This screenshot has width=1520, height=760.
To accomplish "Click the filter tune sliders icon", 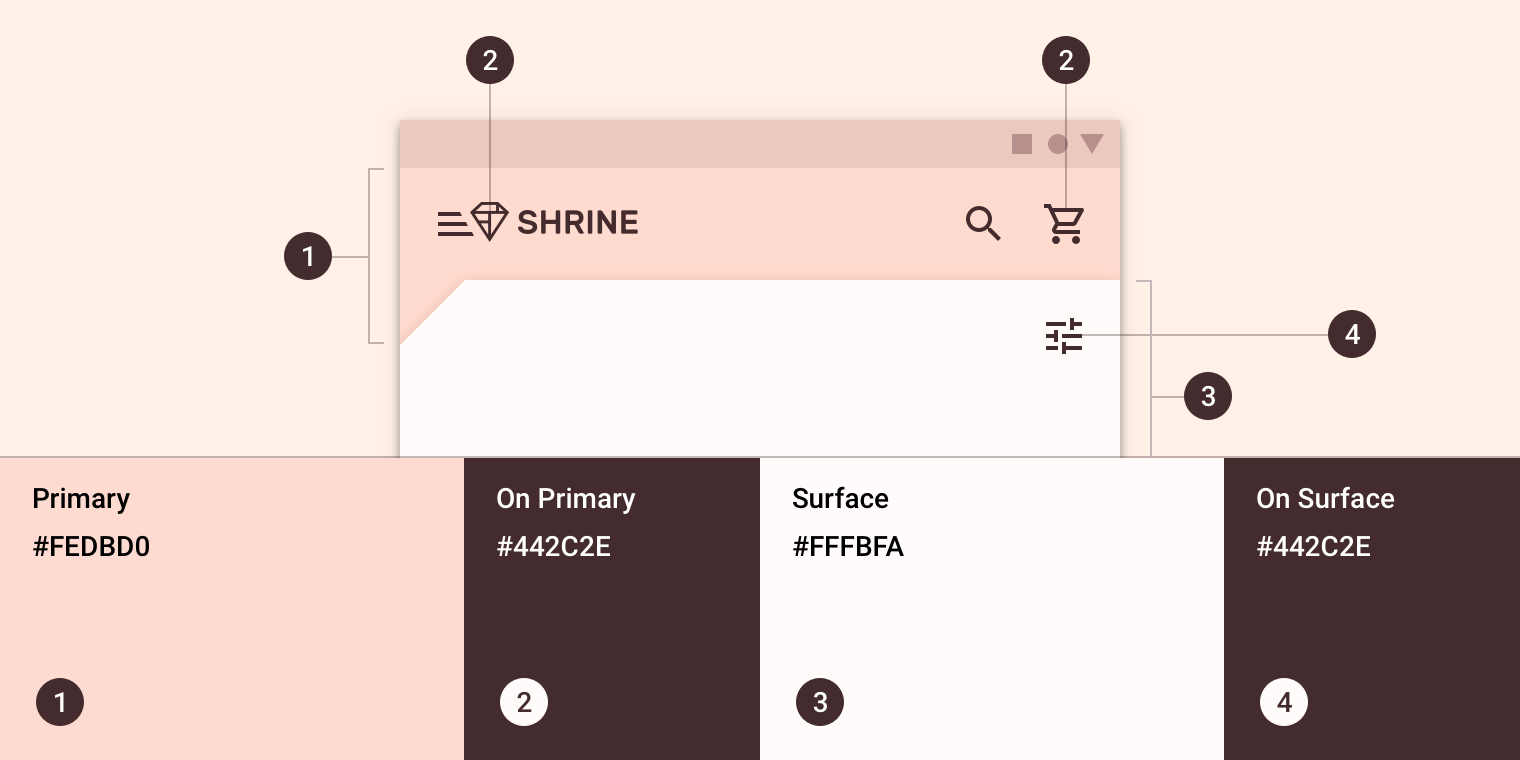I will pos(1064,336).
